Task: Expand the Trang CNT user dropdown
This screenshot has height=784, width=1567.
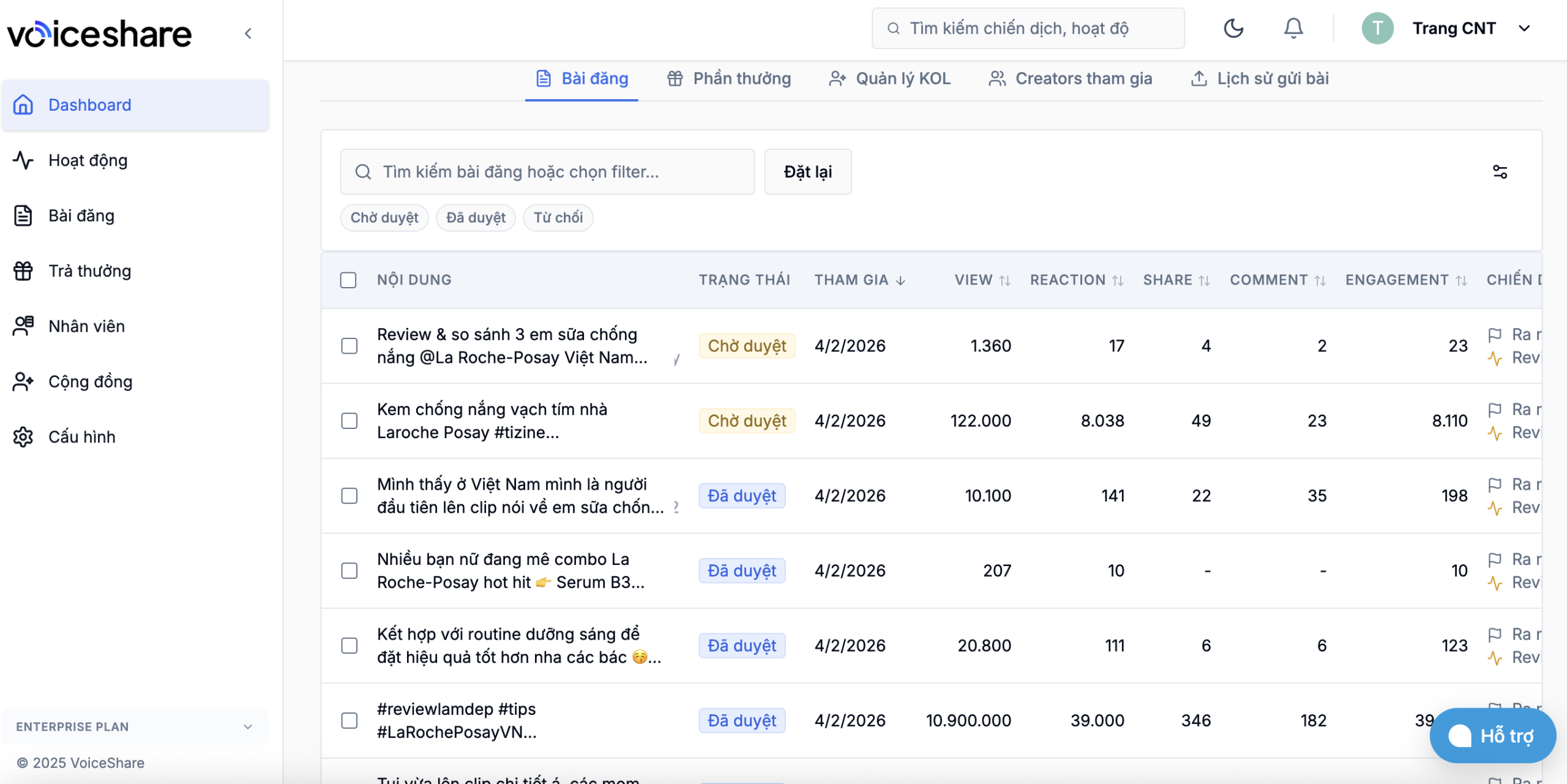Action: (x=1524, y=28)
